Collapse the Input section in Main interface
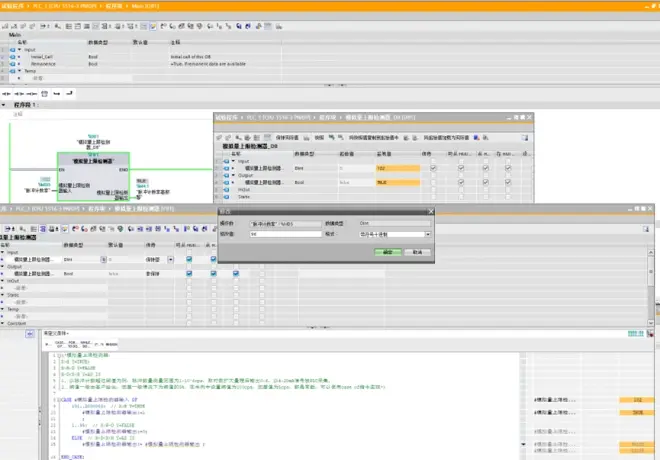 point(19,49)
